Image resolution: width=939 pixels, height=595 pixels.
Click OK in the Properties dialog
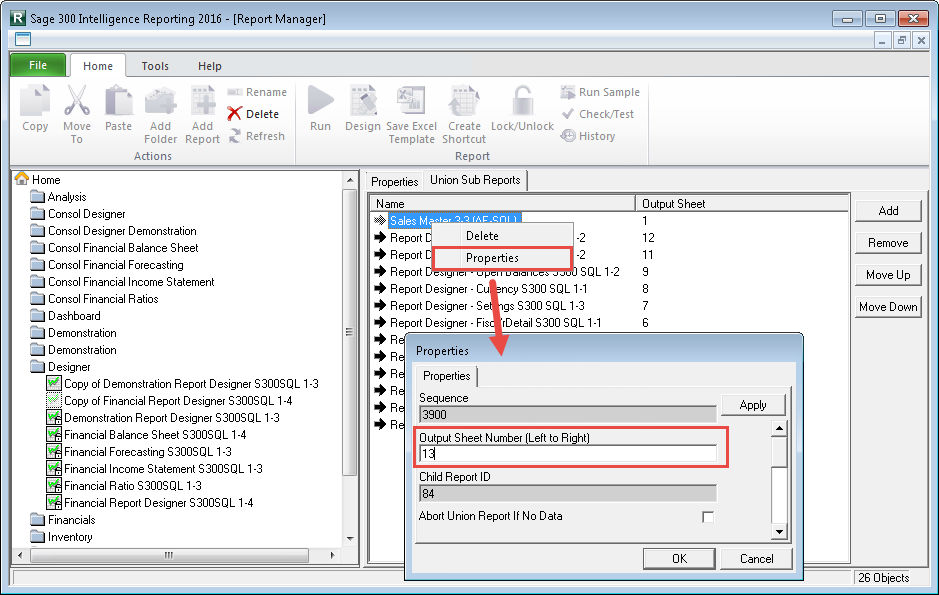[x=679, y=558]
